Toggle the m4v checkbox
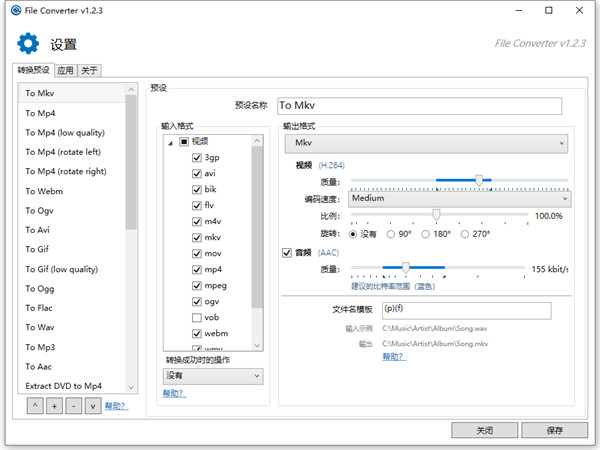 (197, 222)
